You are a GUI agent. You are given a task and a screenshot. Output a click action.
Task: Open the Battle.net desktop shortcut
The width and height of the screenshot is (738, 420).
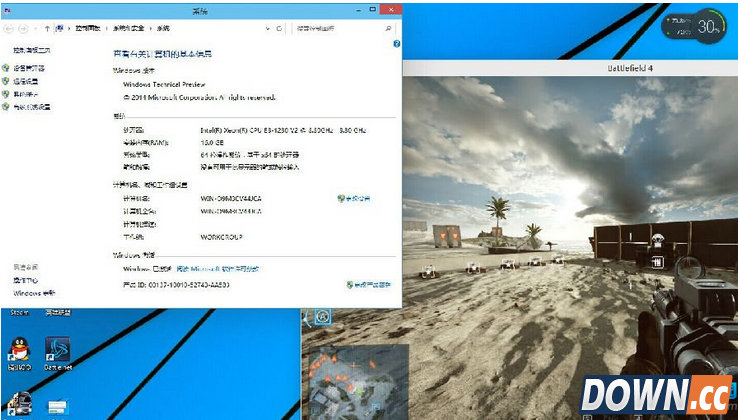(x=58, y=354)
